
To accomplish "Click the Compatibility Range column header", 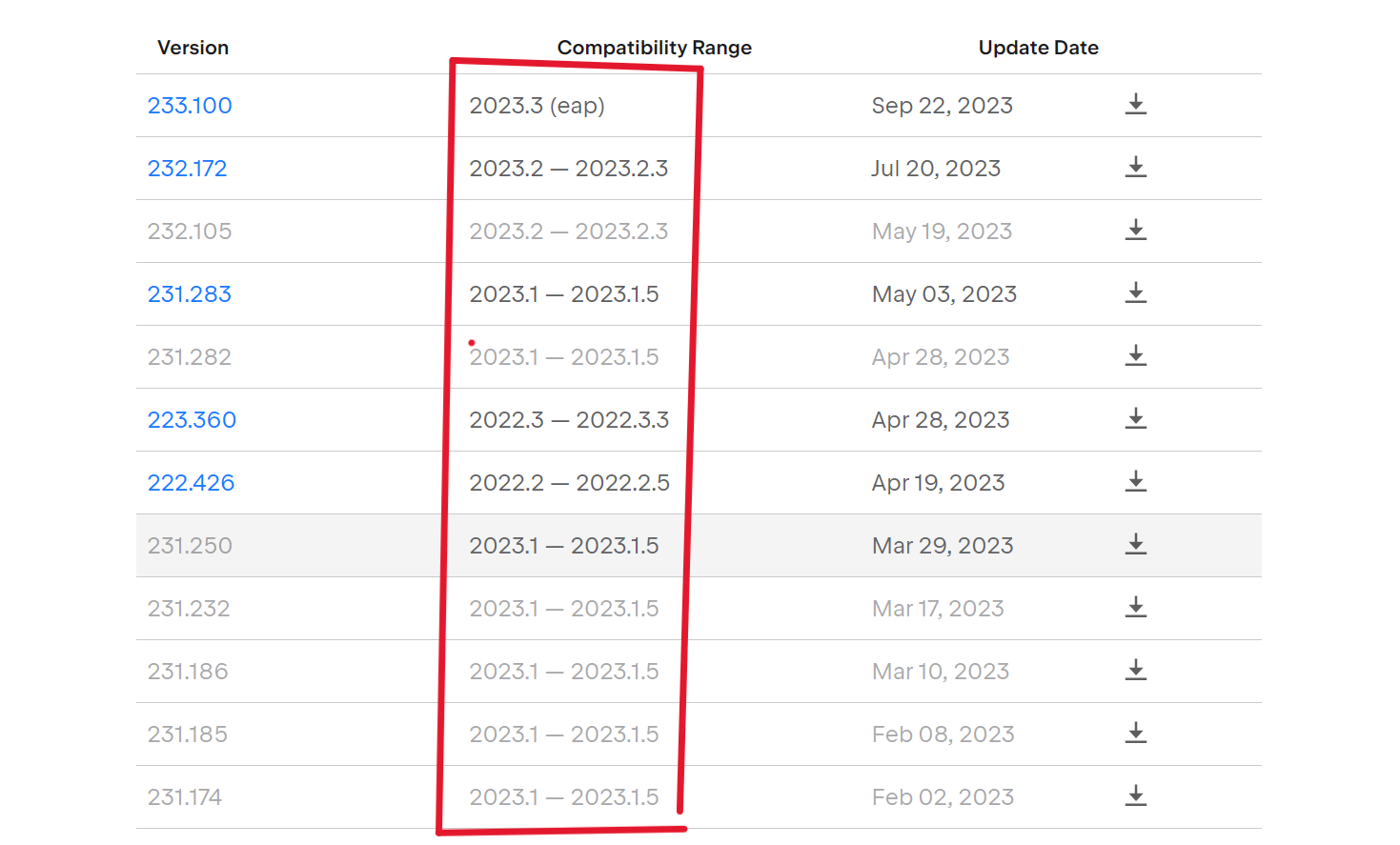I will 655,48.
